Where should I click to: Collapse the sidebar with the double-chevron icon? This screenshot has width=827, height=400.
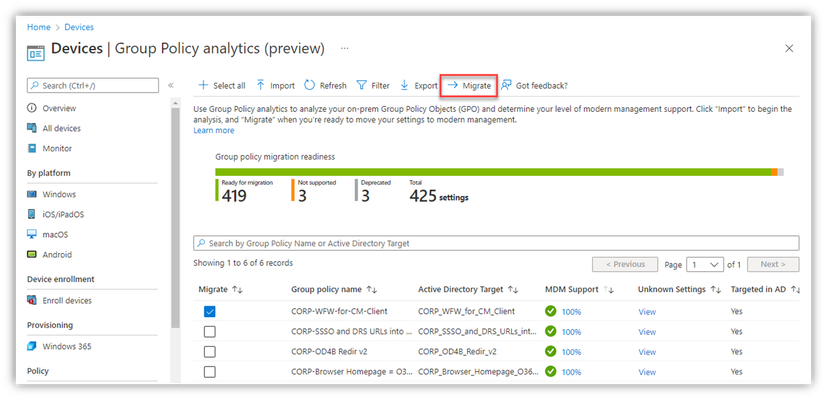tap(171, 85)
